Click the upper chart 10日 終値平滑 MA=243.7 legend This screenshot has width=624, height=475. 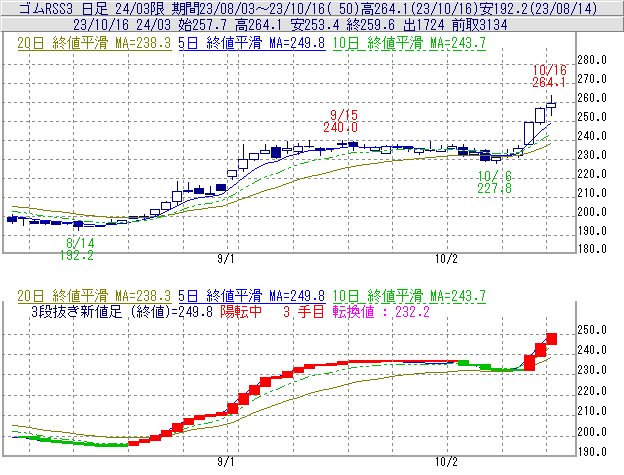(x=409, y=43)
